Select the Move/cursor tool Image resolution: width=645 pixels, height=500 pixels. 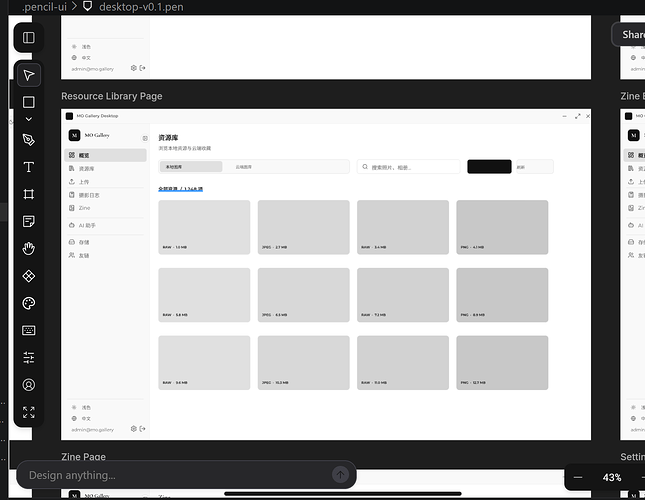pos(28,75)
